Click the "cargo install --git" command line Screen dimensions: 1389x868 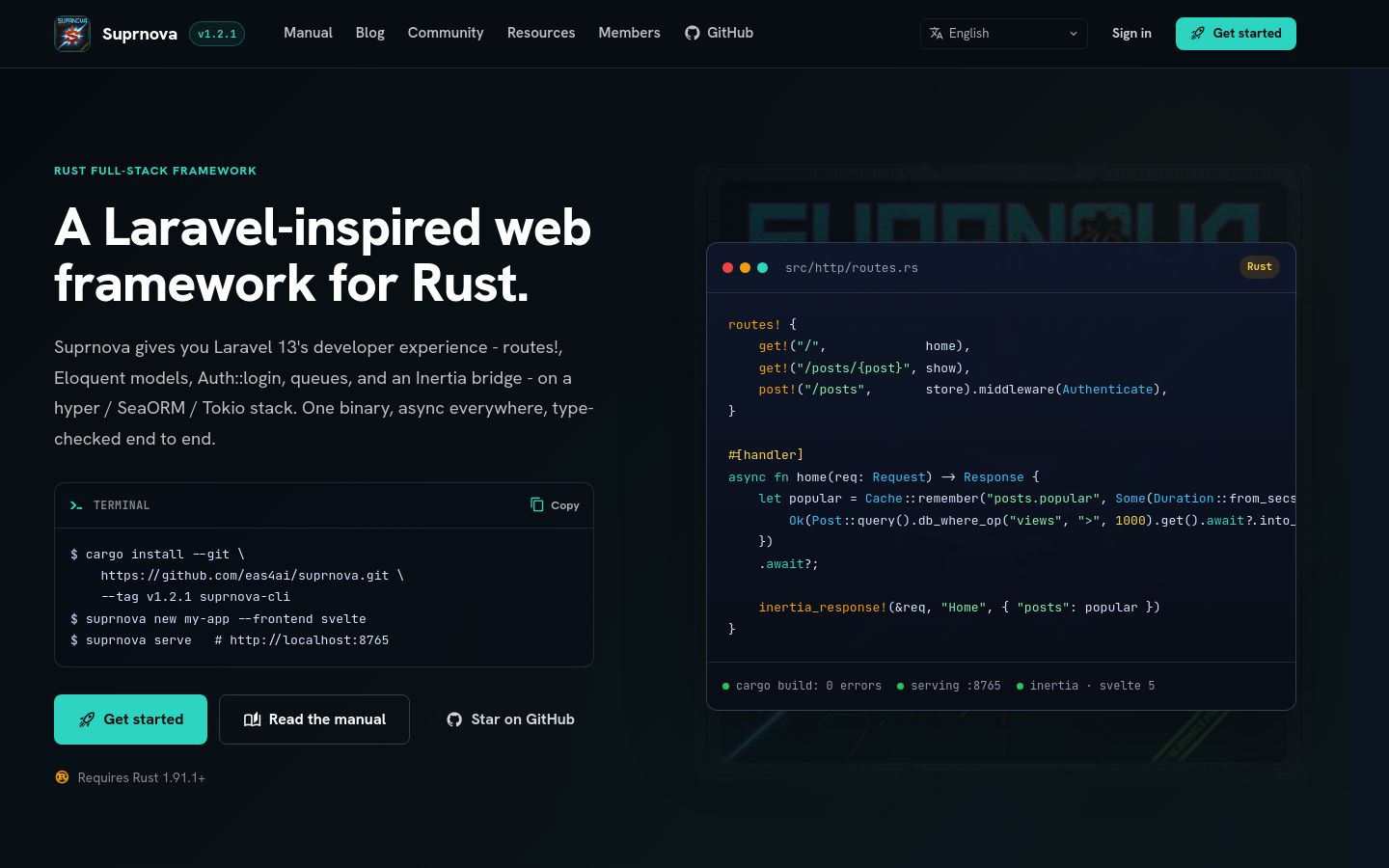point(157,555)
